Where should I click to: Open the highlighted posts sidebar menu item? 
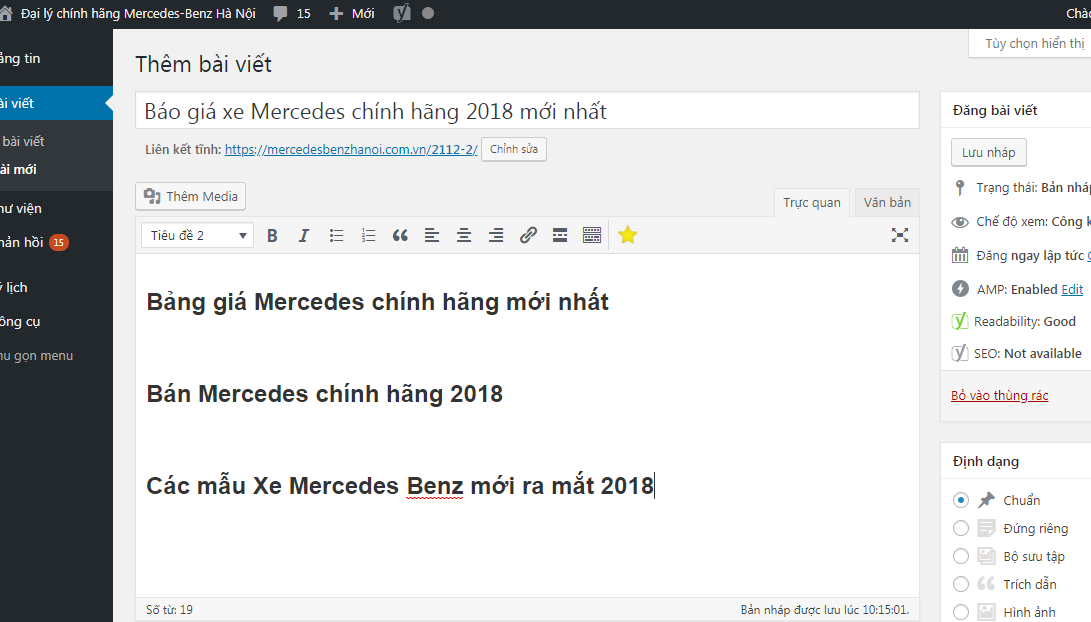coord(56,103)
